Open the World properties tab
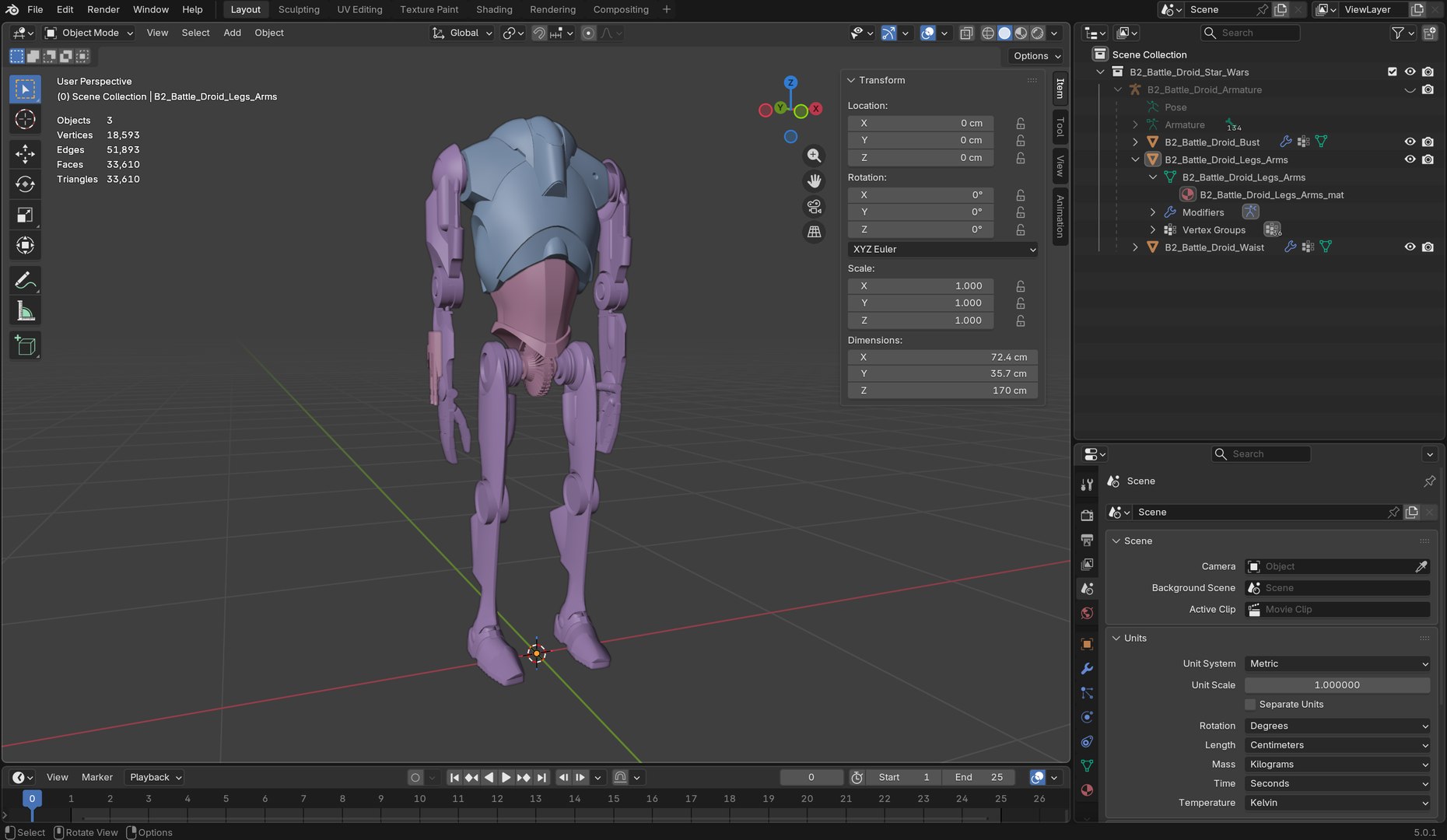Image resolution: width=1447 pixels, height=840 pixels. (1087, 614)
